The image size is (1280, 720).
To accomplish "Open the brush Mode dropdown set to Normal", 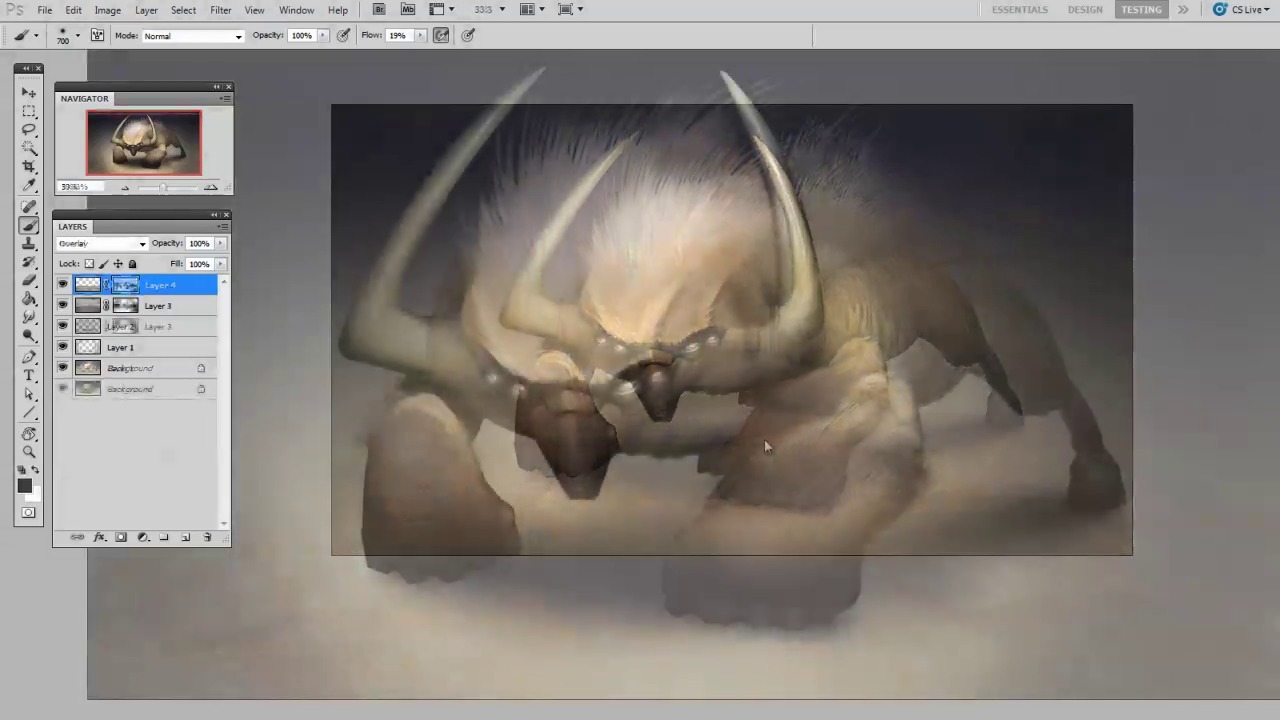I will (x=193, y=36).
